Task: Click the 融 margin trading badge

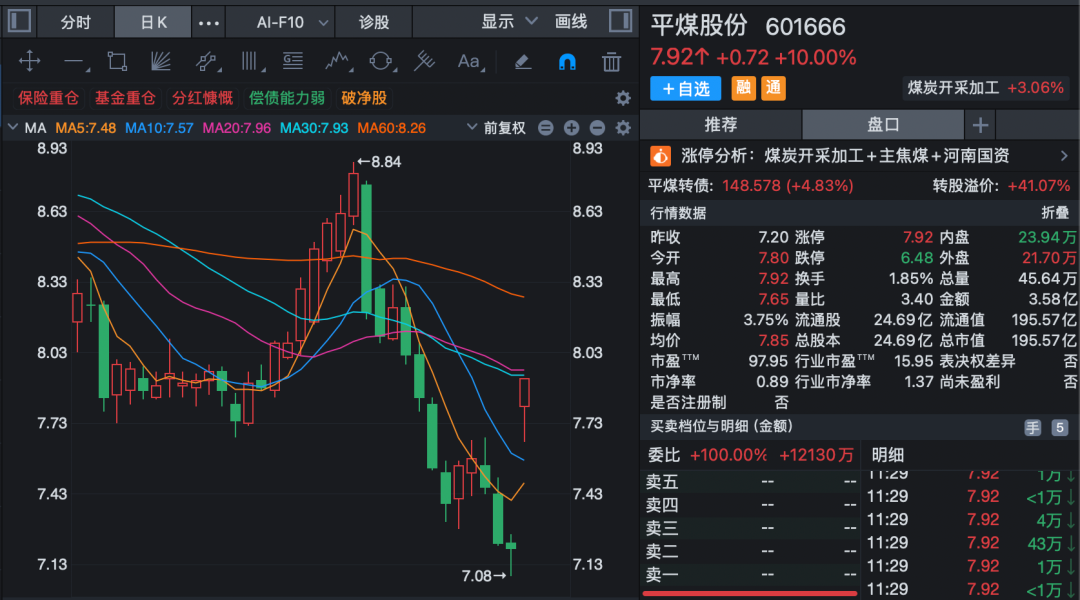Action: 743,87
